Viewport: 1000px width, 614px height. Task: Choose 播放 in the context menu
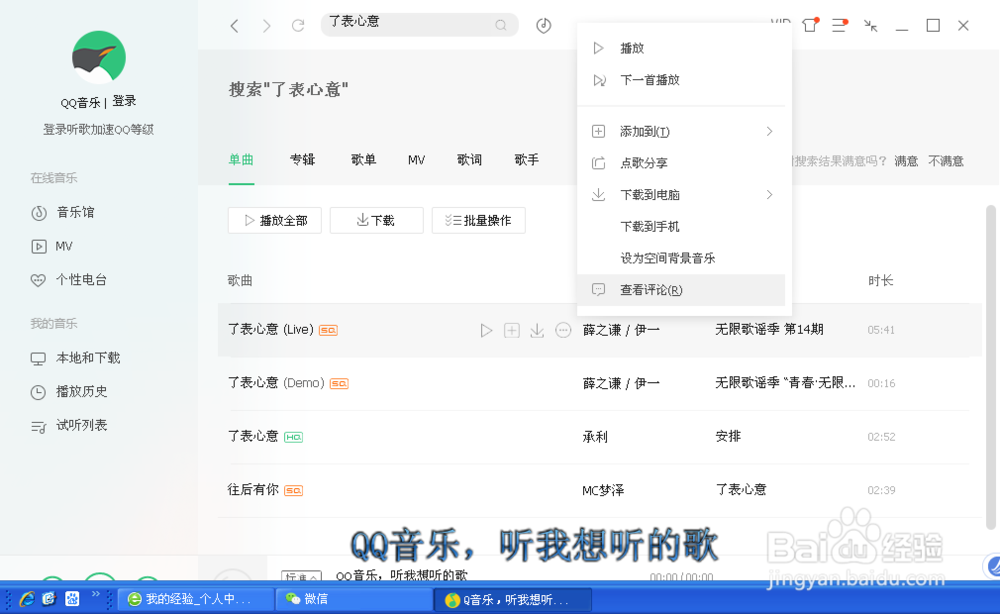pyautogui.click(x=681, y=48)
